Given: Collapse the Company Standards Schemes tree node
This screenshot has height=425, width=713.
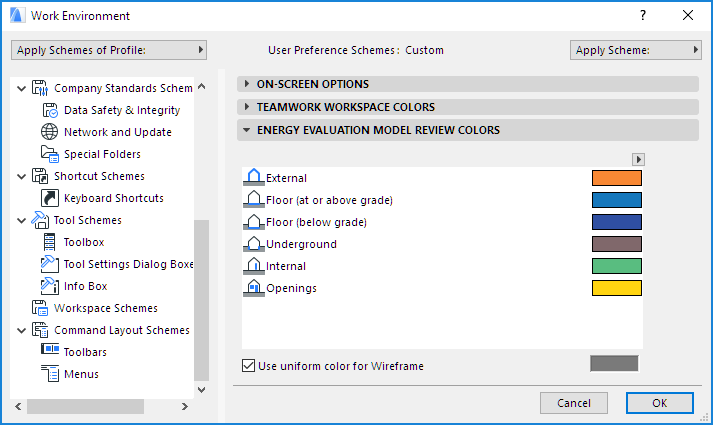Looking at the screenshot, I should 22,88.
